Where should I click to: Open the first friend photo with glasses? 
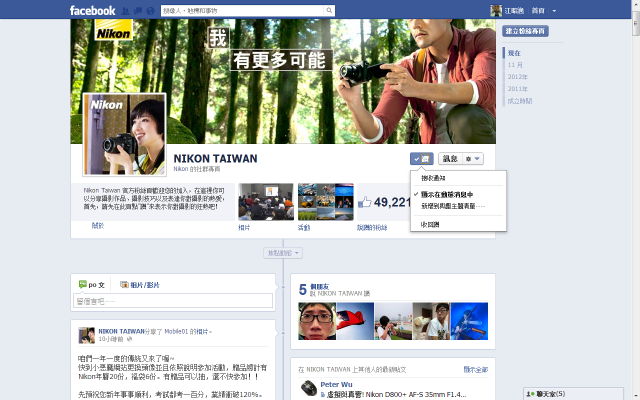317,321
